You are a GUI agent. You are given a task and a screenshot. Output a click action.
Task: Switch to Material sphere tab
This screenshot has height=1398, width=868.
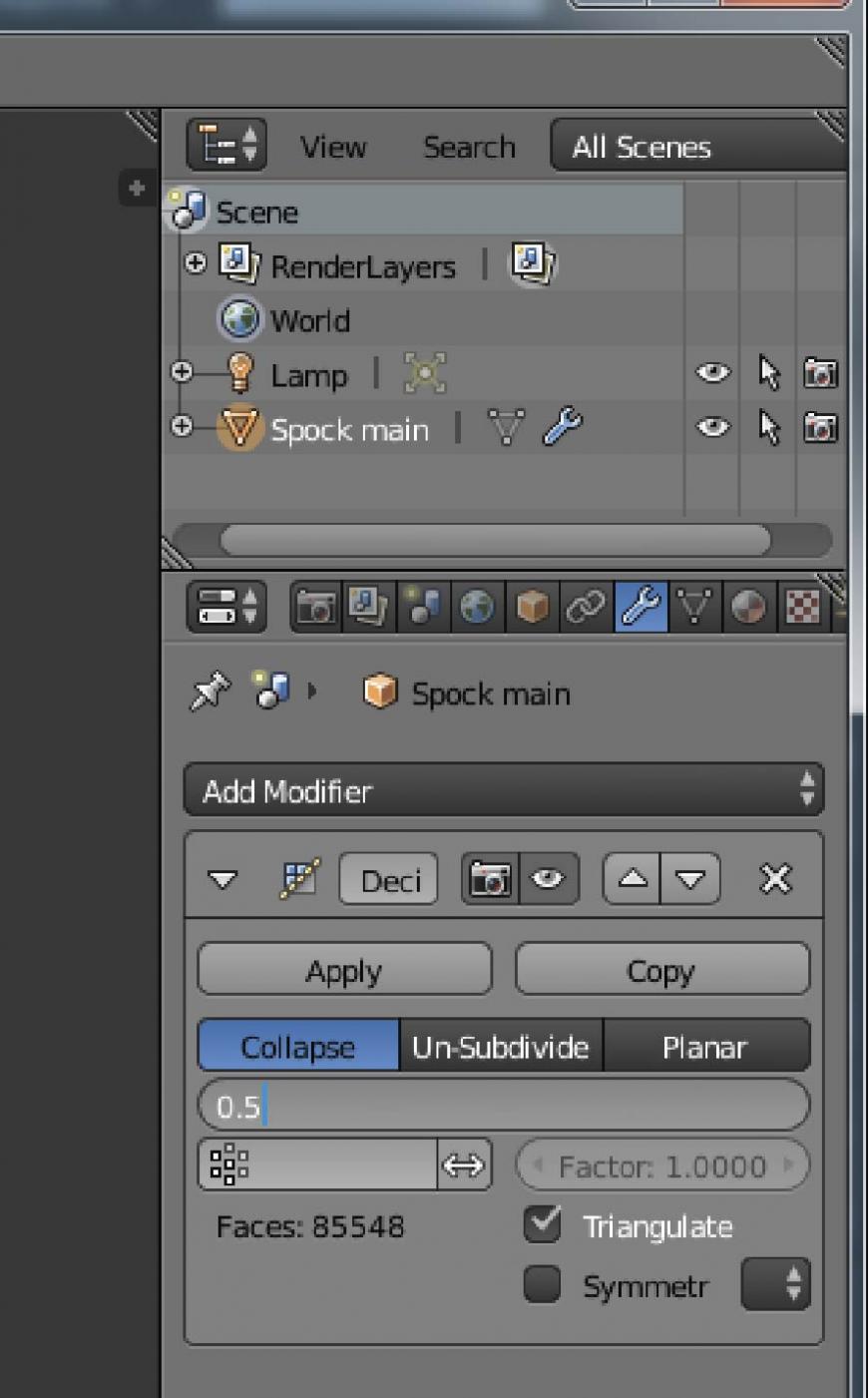pyautogui.click(x=750, y=607)
